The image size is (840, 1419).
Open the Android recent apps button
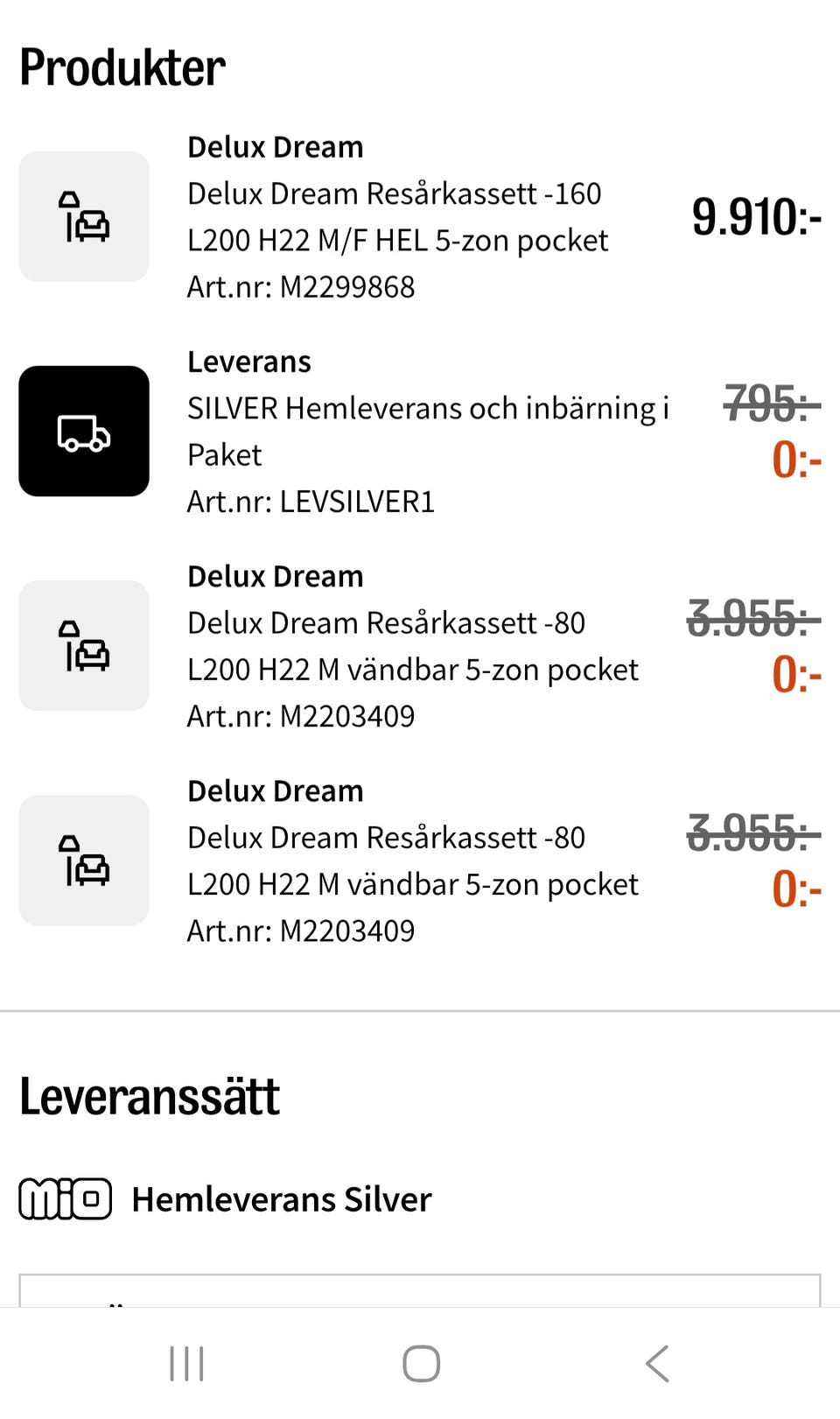click(x=186, y=1363)
